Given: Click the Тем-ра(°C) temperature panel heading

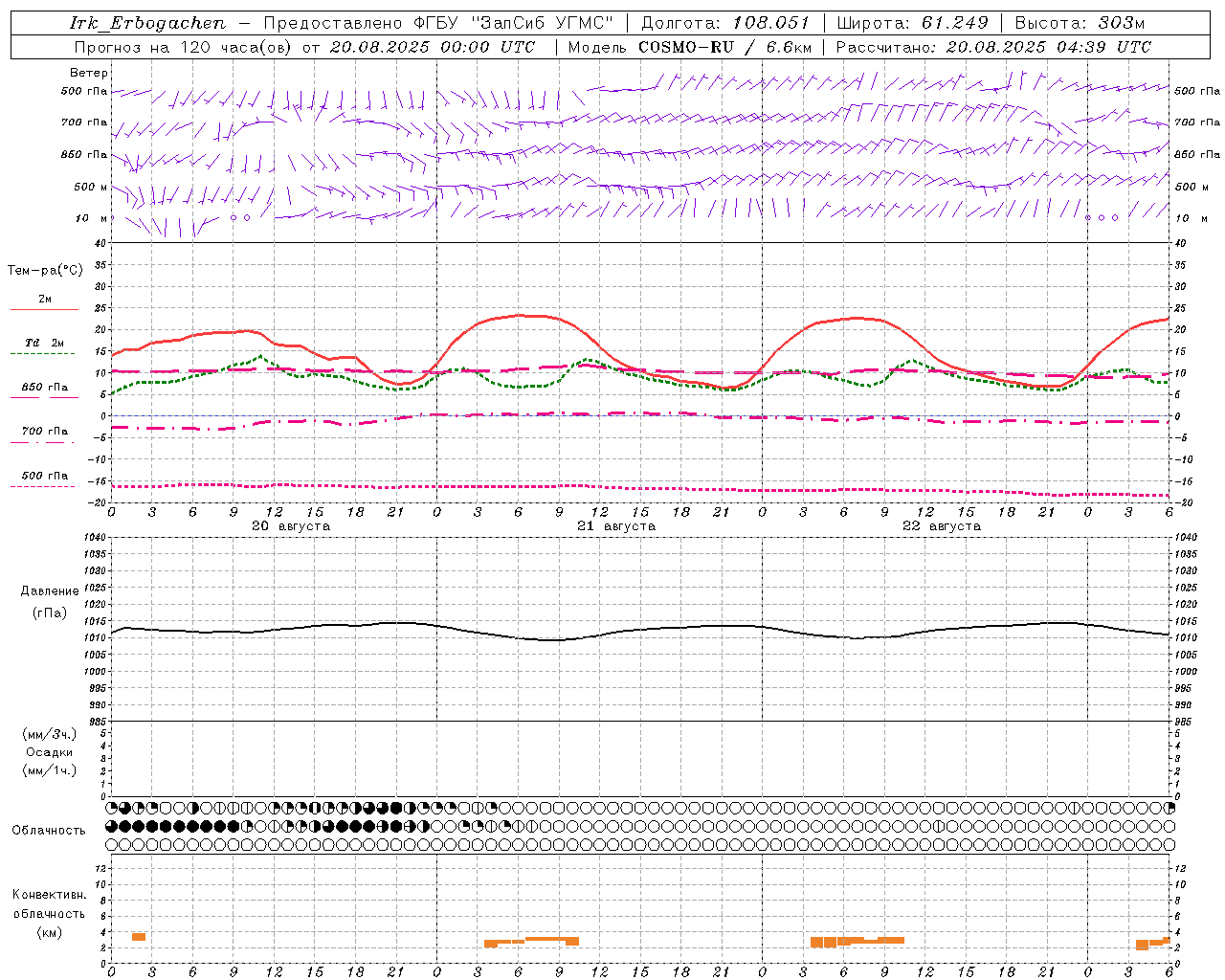Looking at the screenshot, I should tap(45, 271).
